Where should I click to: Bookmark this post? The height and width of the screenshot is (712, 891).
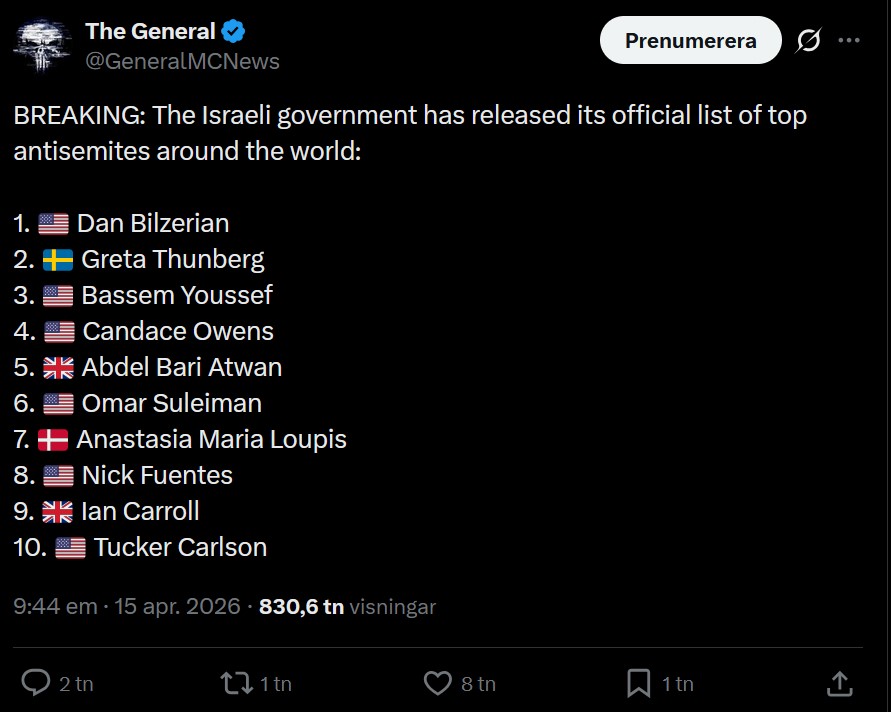tap(638, 683)
